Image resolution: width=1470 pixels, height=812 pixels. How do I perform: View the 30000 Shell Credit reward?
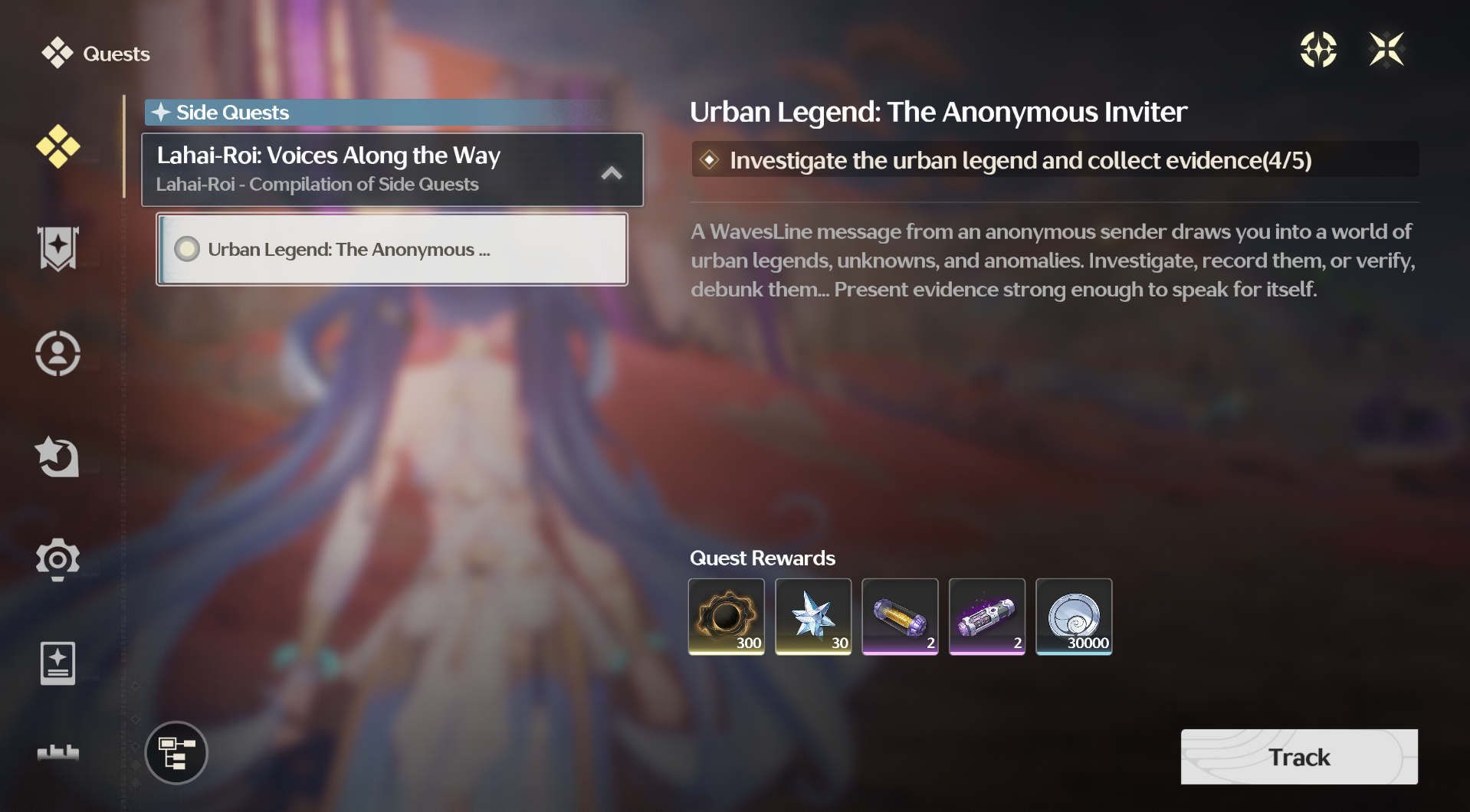(1074, 617)
